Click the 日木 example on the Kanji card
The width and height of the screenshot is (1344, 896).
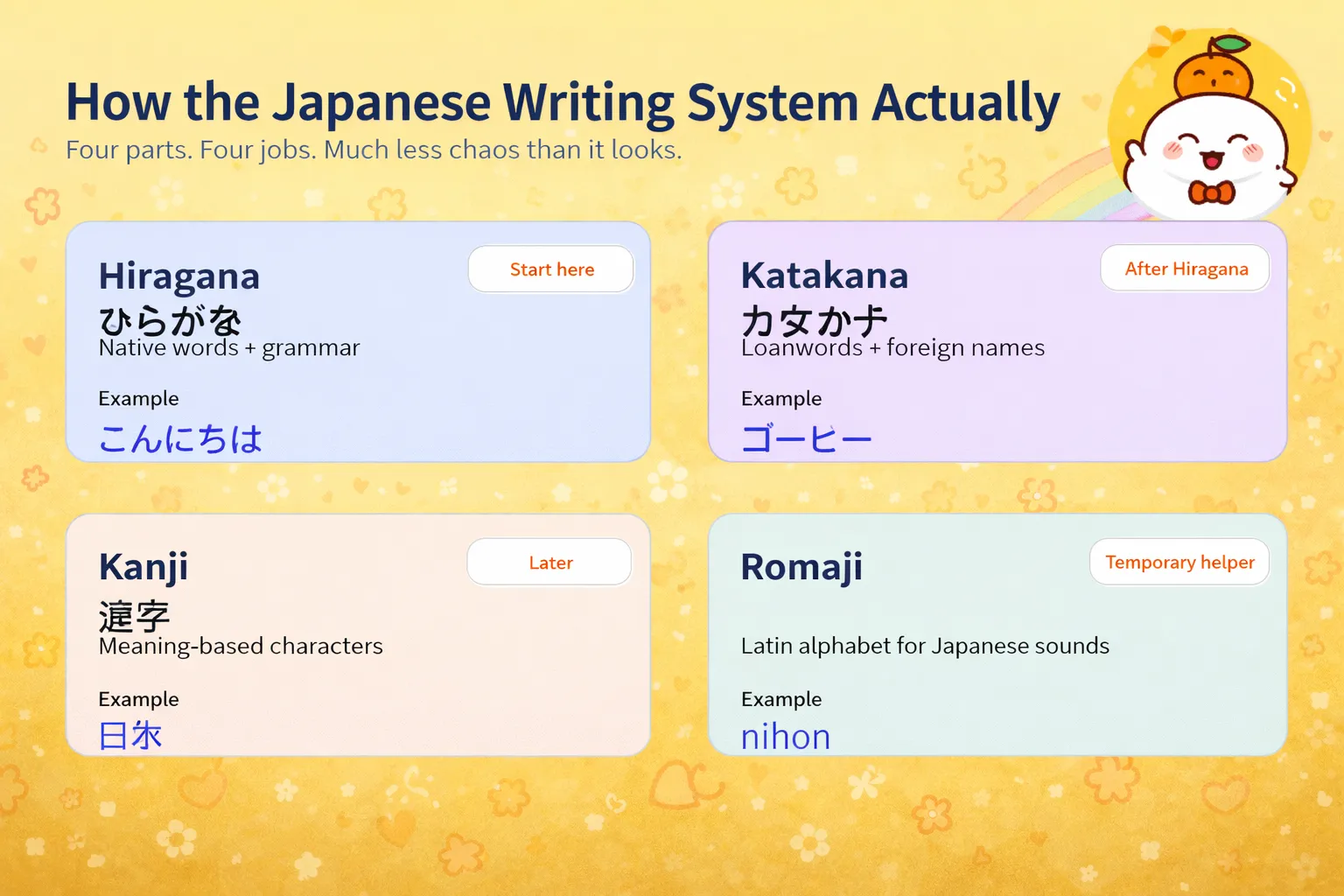(x=129, y=736)
